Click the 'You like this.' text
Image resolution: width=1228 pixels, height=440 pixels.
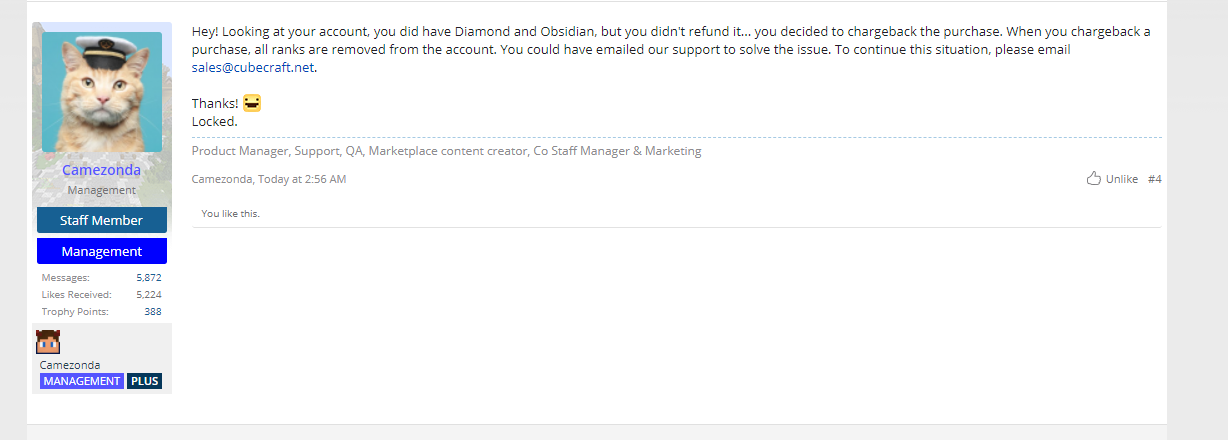230,213
